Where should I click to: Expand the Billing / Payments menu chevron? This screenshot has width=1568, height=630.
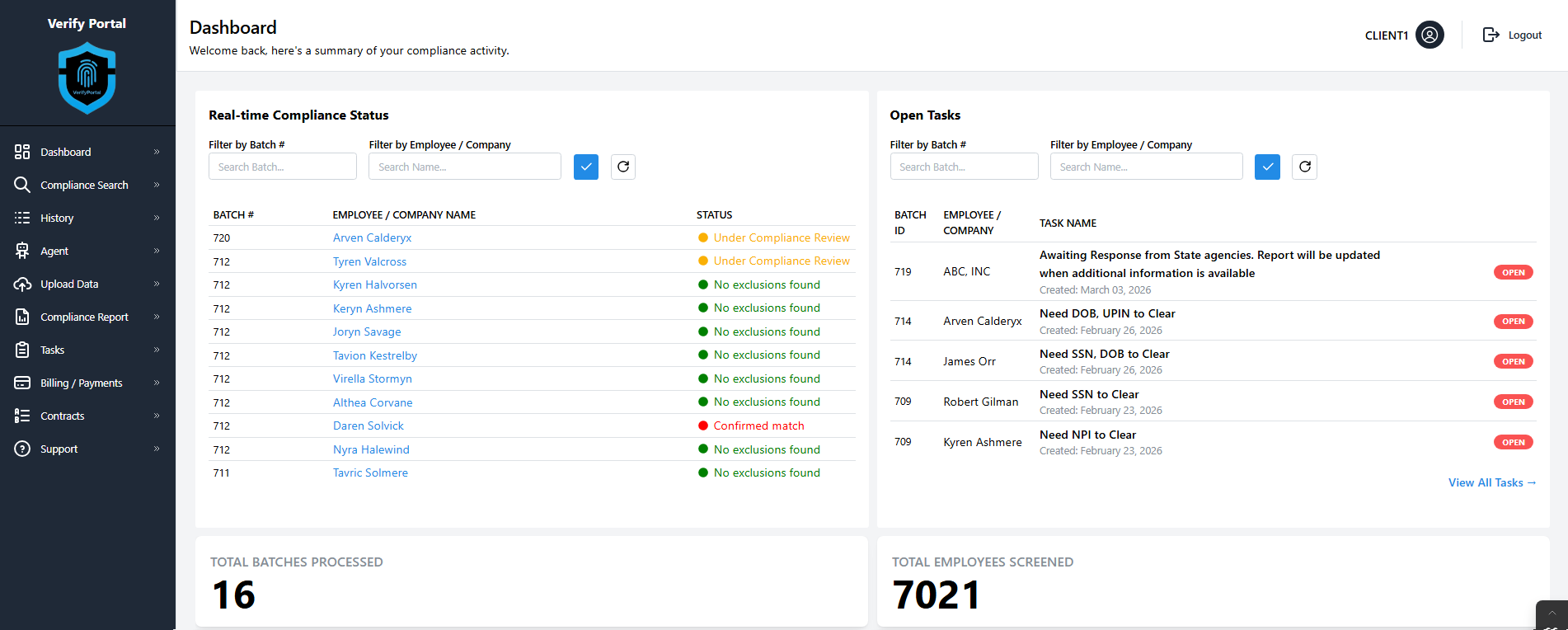pos(157,383)
